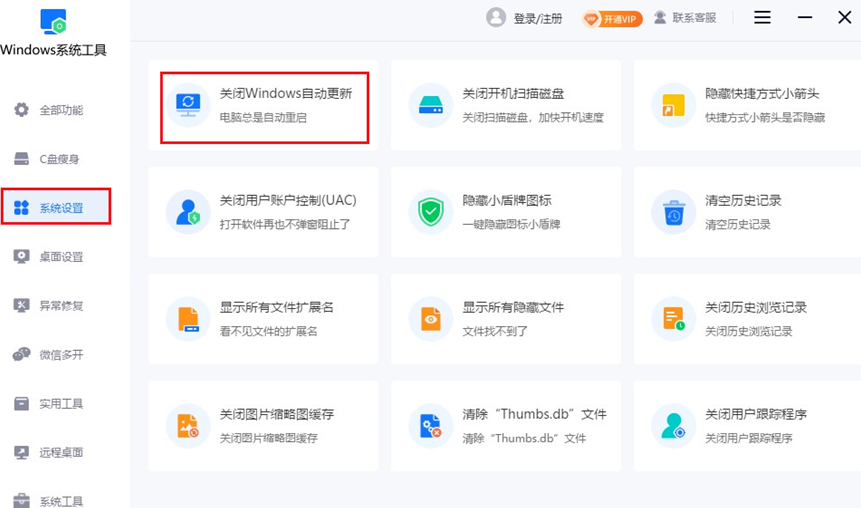
Task: Click the gear icon beside 全部功能
Action: [x=21, y=109]
